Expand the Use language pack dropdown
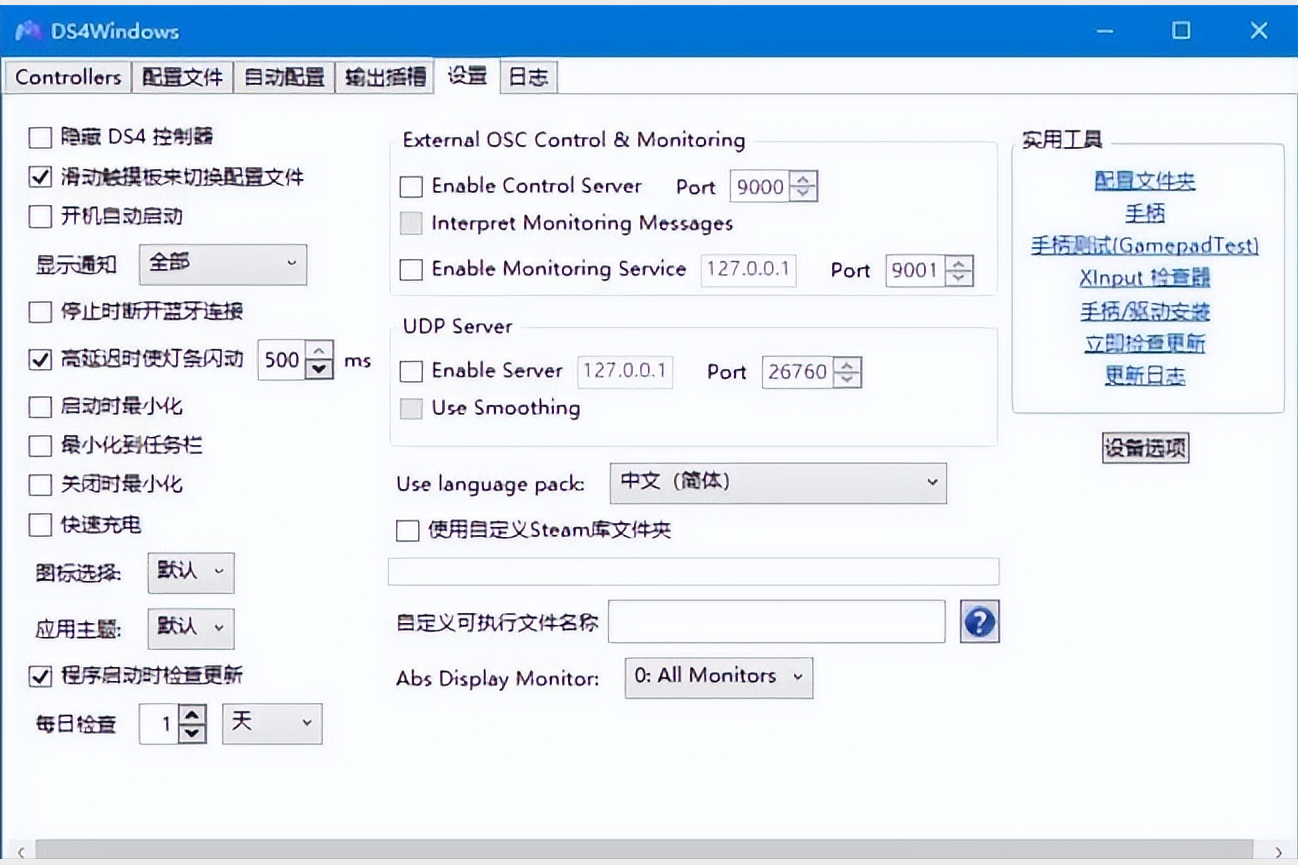 click(x=777, y=482)
